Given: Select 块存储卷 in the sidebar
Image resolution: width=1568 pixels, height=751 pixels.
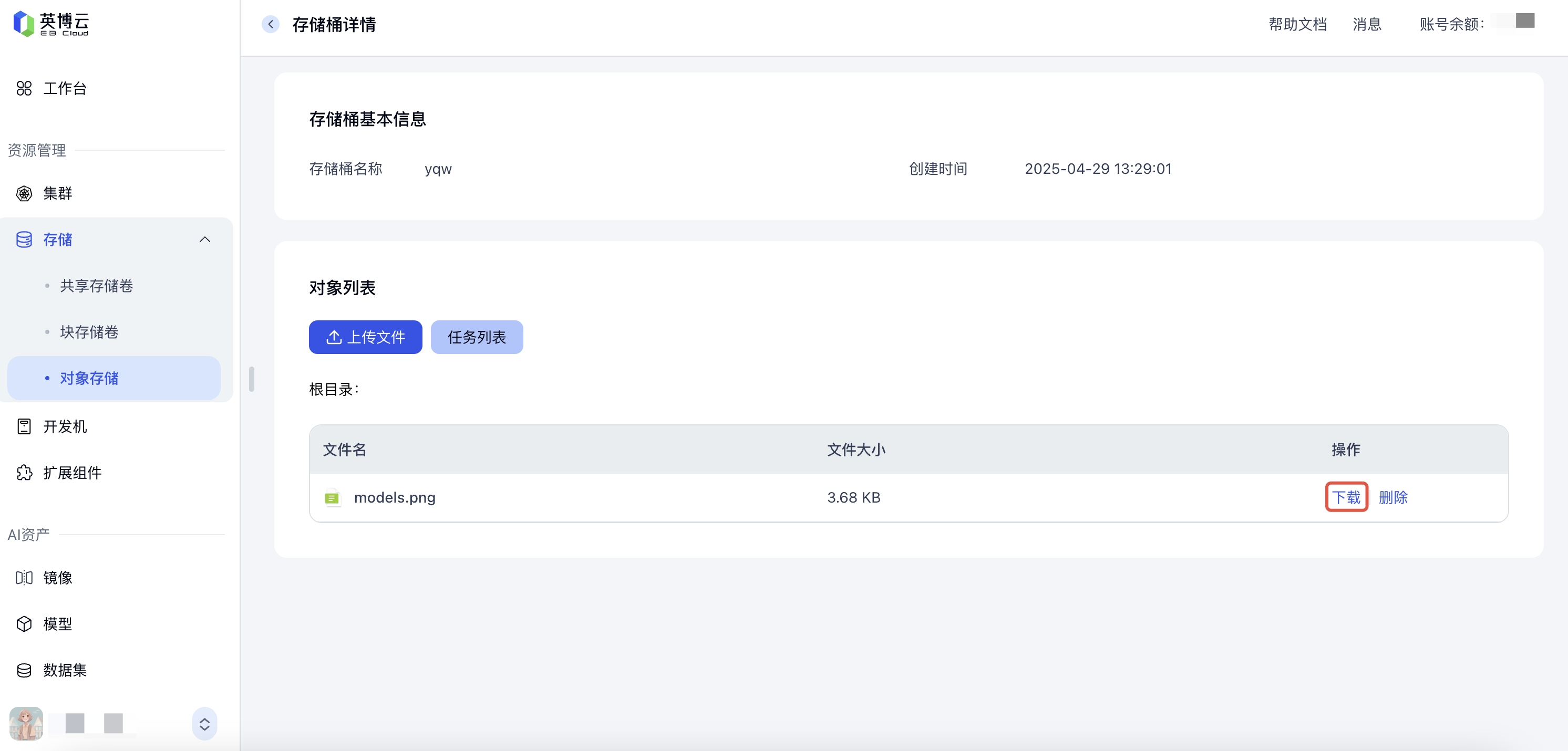Looking at the screenshot, I should (89, 332).
